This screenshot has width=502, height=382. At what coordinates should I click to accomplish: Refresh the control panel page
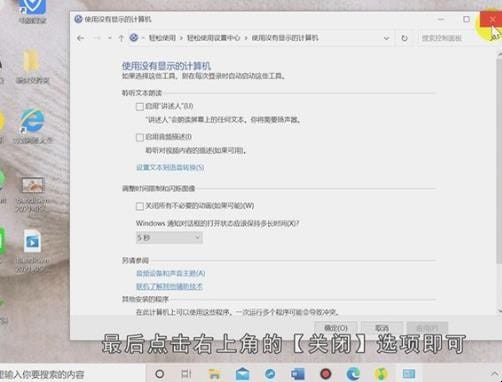[x=404, y=38]
